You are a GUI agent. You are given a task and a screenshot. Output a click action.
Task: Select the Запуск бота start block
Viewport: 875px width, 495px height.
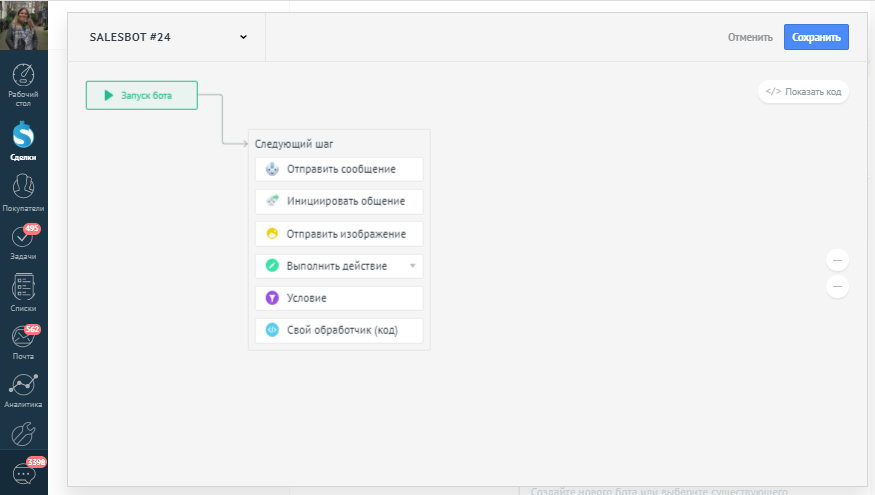point(142,96)
